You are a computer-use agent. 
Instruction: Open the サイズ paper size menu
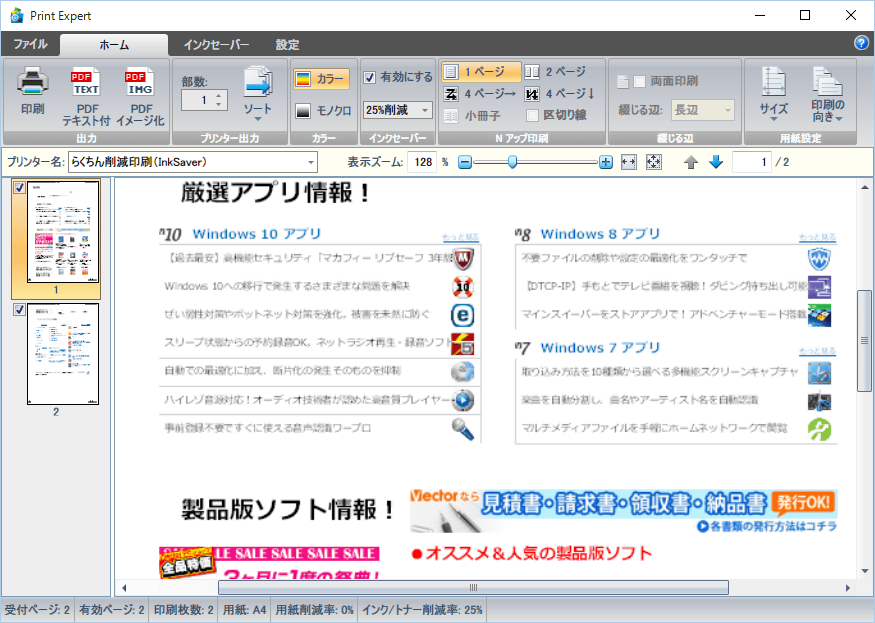773,94
